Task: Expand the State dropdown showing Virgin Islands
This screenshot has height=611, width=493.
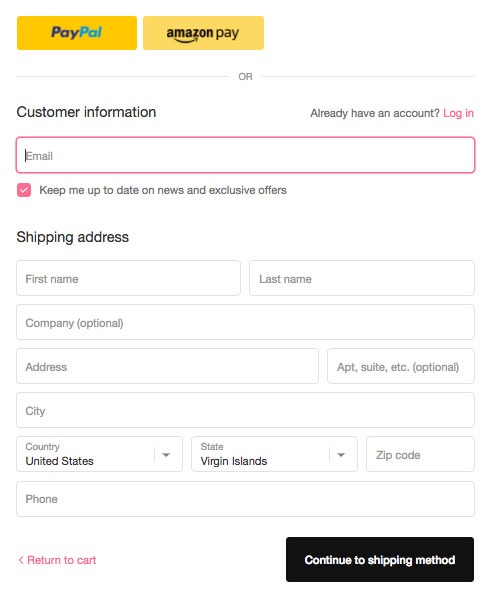Action: pyautogui.click(x=274, y=454)
